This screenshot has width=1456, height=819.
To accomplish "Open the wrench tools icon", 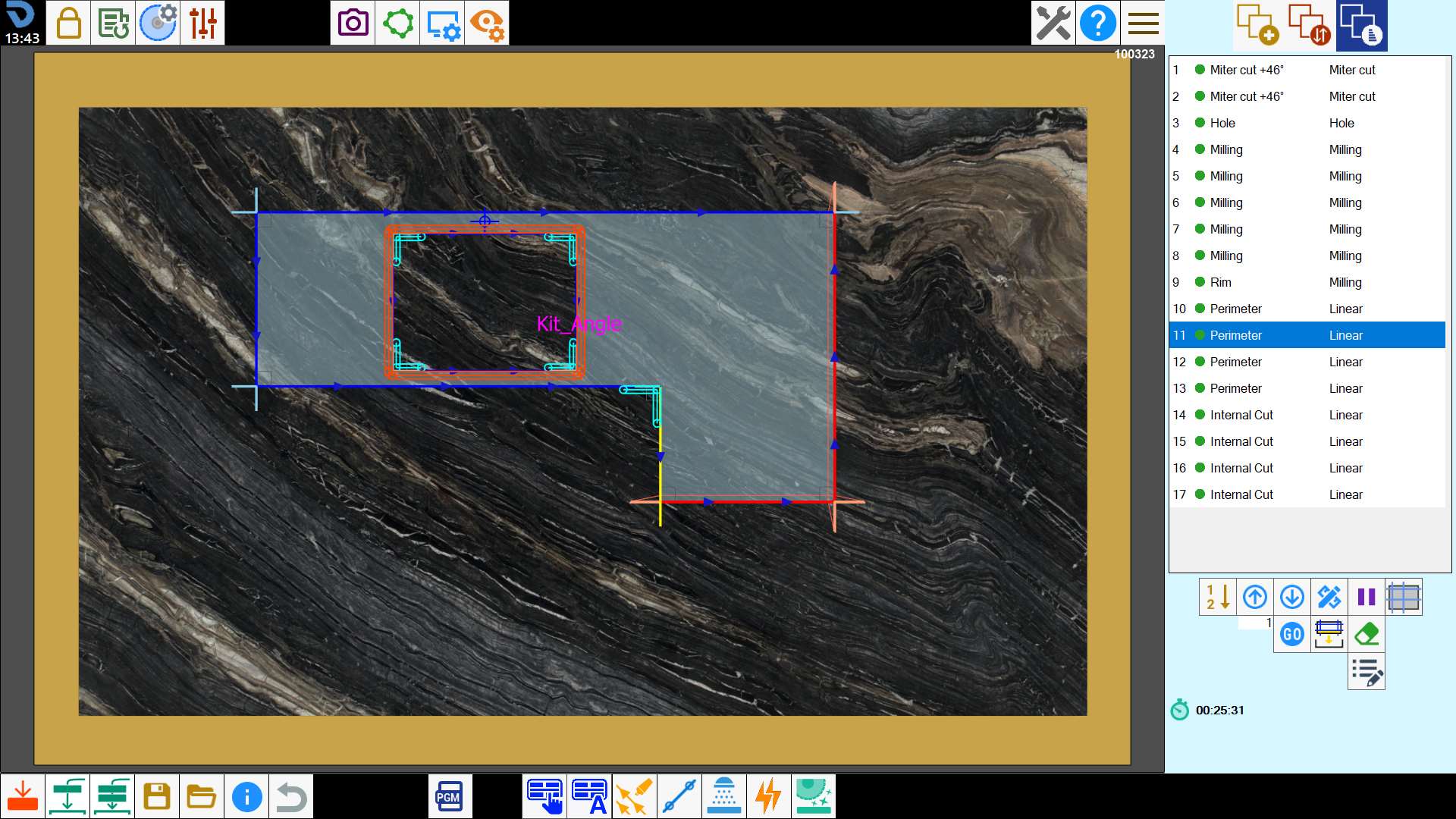I will [1053, 23].
